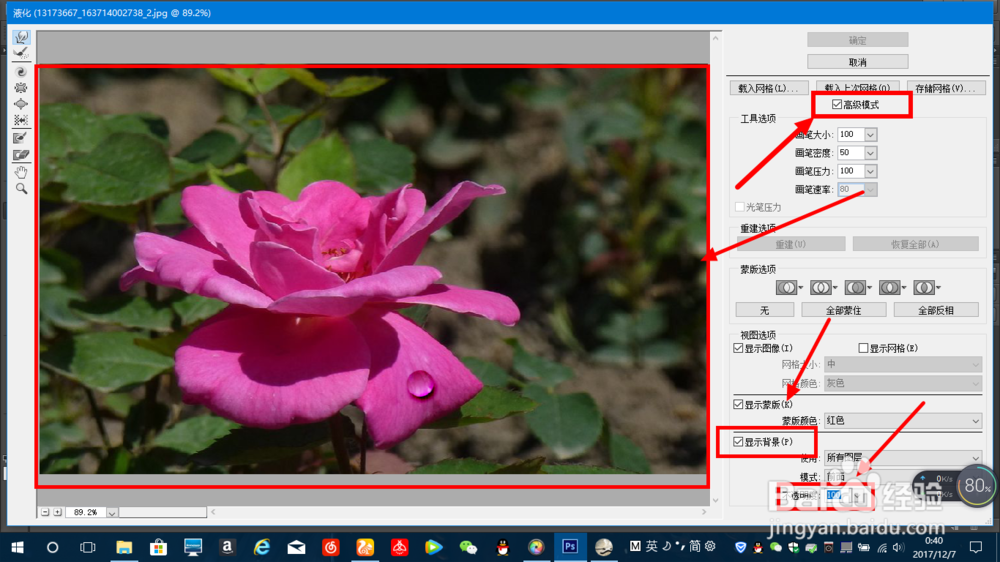The height and width of the screenshot is (562, 1000).
Task: Open fifth mask option invert-selection dropdown
Action: click(x=927, y=288)
